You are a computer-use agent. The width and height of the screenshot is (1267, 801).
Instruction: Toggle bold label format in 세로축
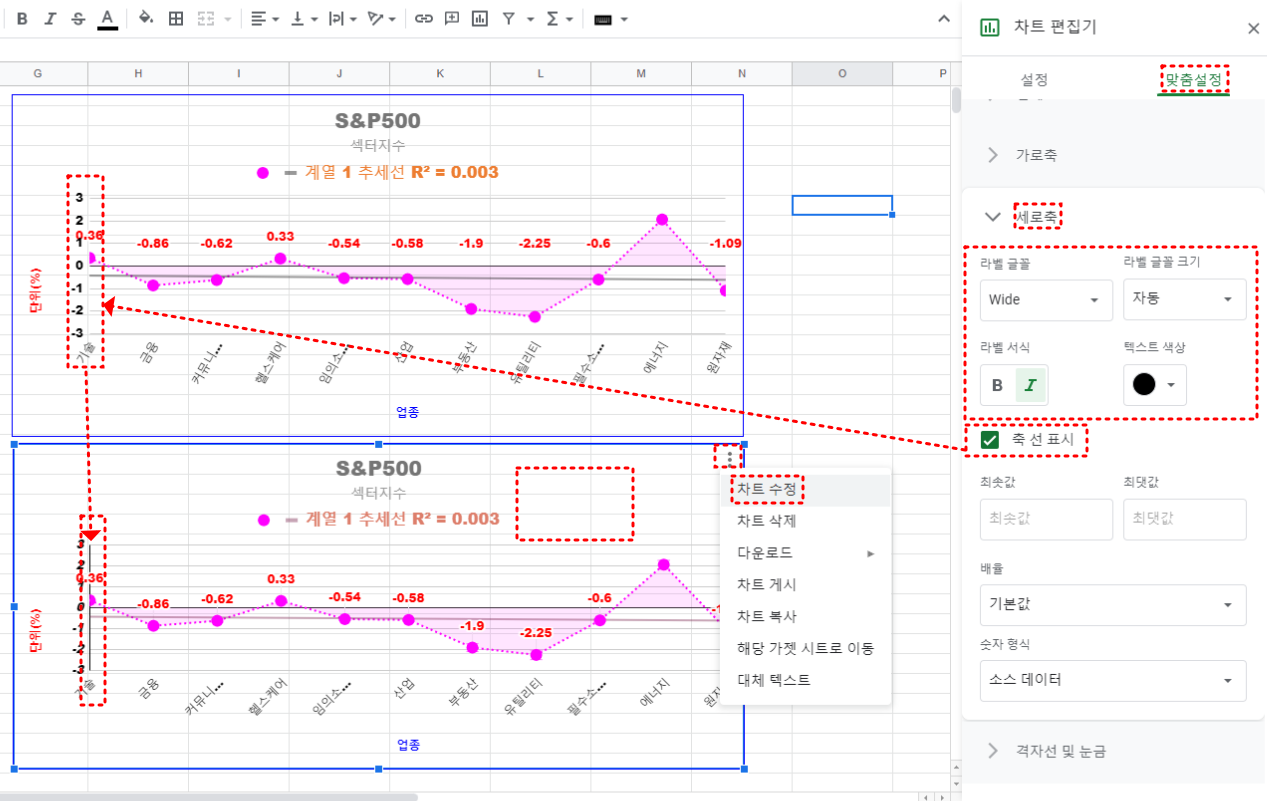coord(997,385)
